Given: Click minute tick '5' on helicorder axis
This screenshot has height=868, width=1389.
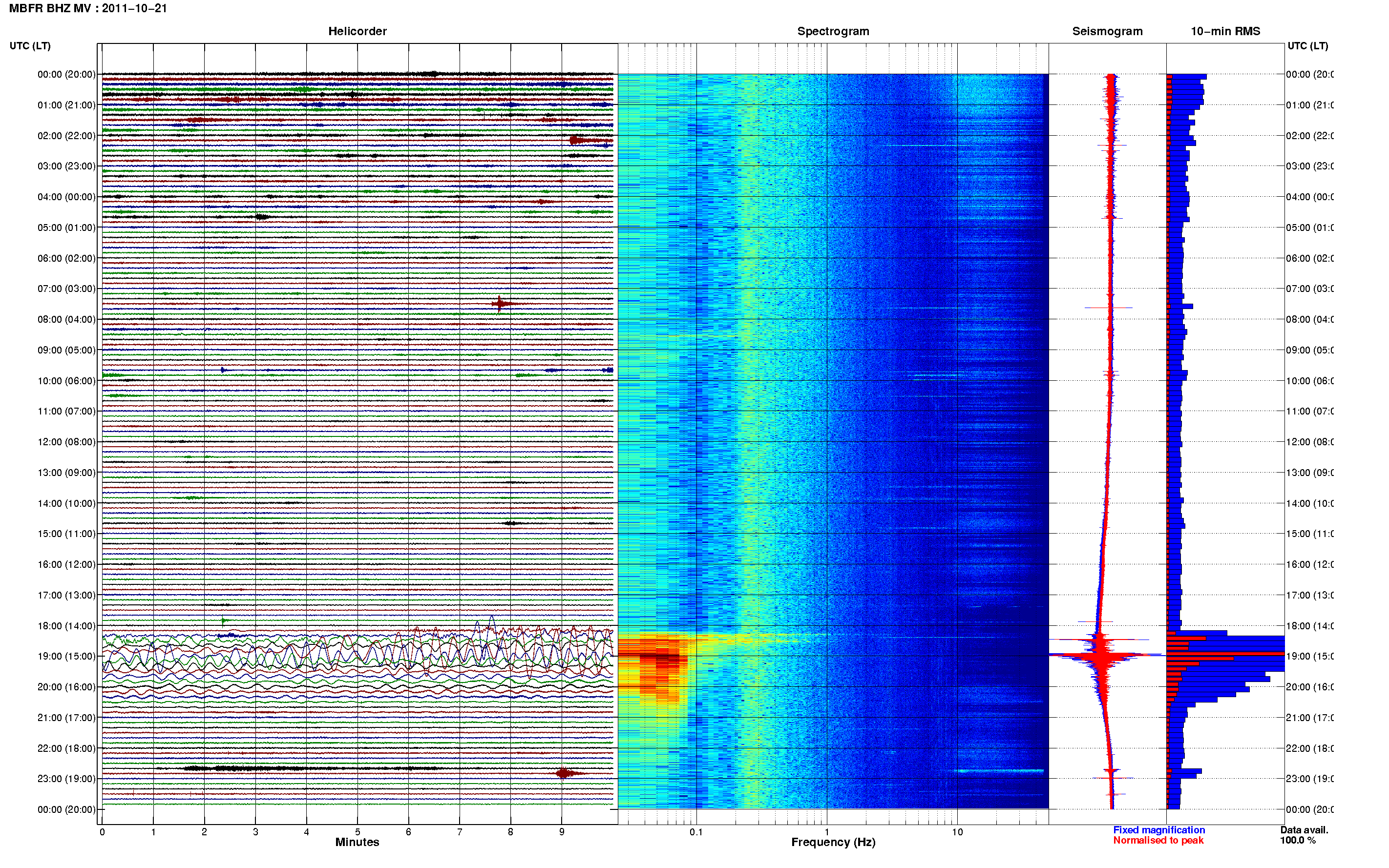Looking at the screenshot, I should click(357, 832).
